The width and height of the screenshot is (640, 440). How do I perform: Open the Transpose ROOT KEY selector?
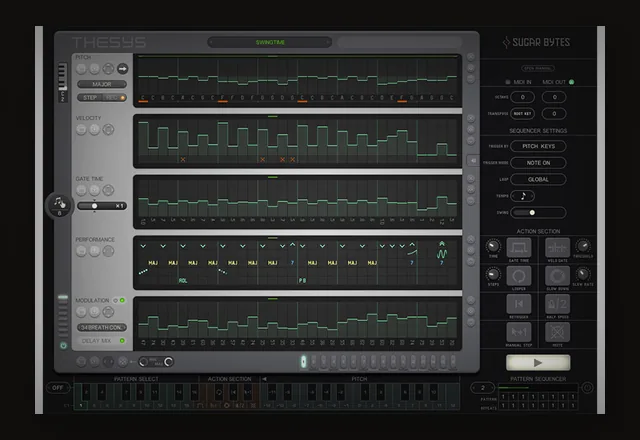tap(522, 113)
